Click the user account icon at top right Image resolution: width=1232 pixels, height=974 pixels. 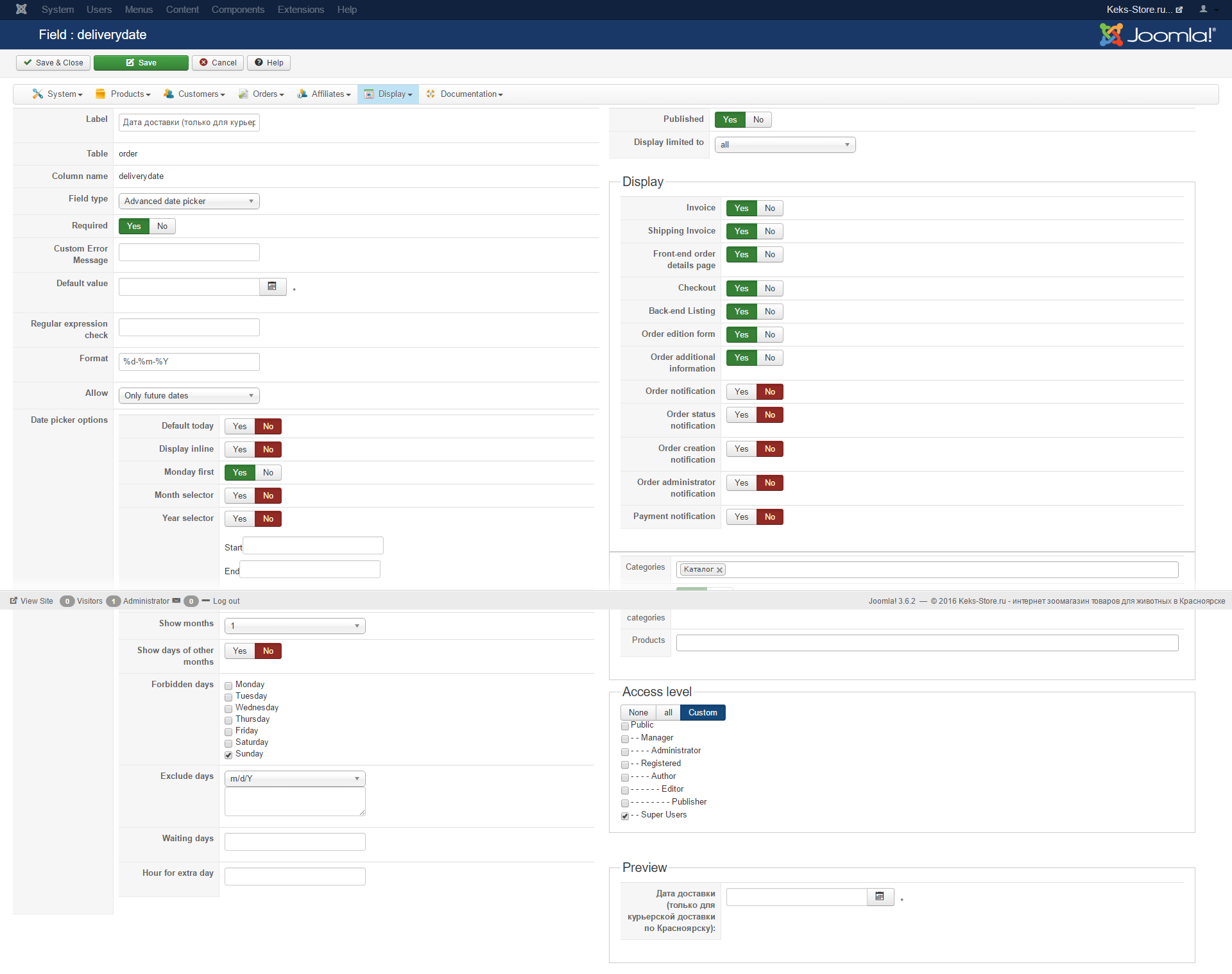(x=1203, y=9)
